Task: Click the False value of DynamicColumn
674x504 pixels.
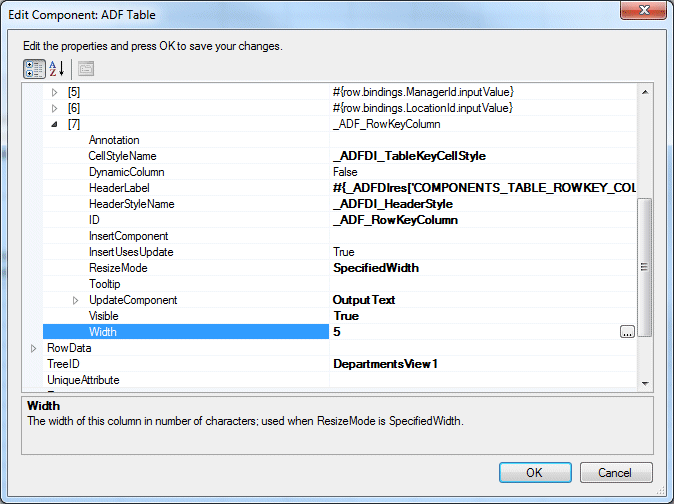Action: pyautogui.click(x=345, y=172)
